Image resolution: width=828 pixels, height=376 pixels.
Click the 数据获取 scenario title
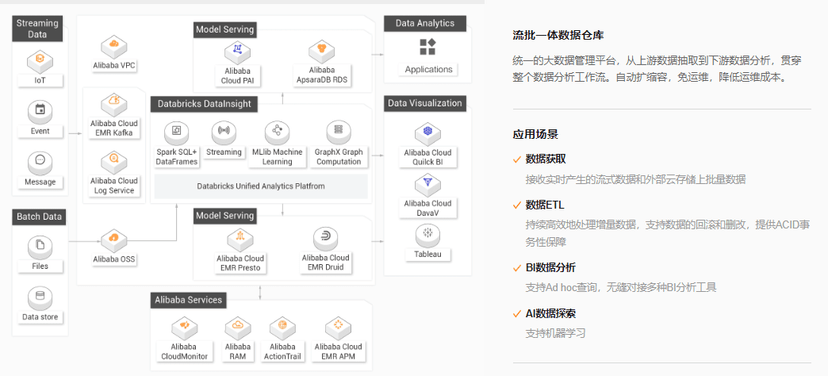[545, 159]
